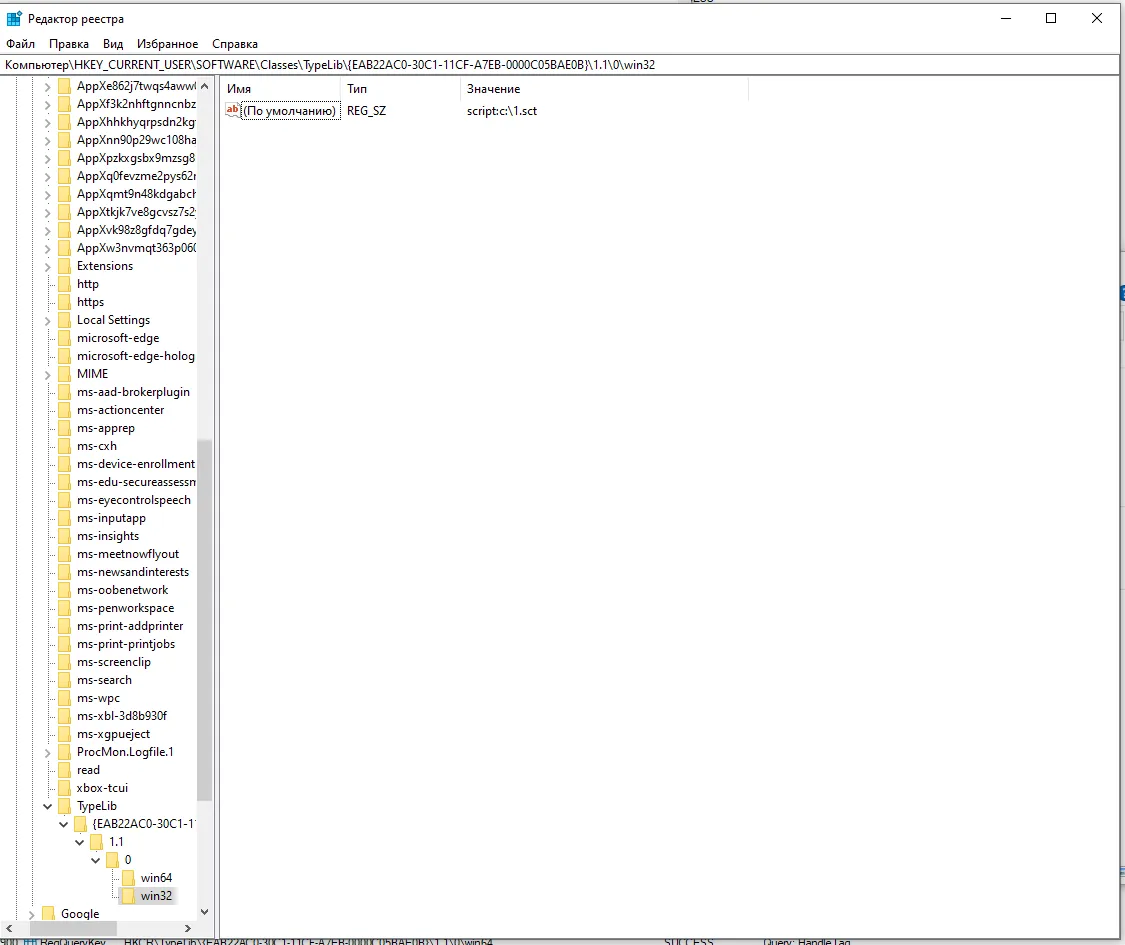Expand the Google key node

click(32, 914)
